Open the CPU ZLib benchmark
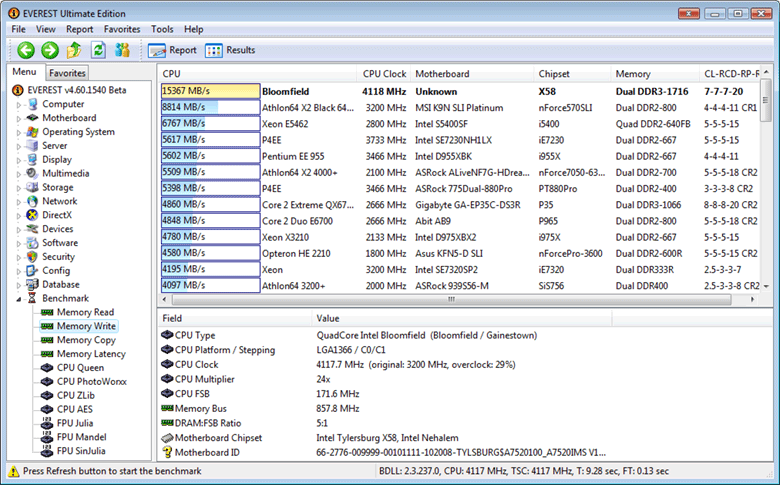 [76, 396]
